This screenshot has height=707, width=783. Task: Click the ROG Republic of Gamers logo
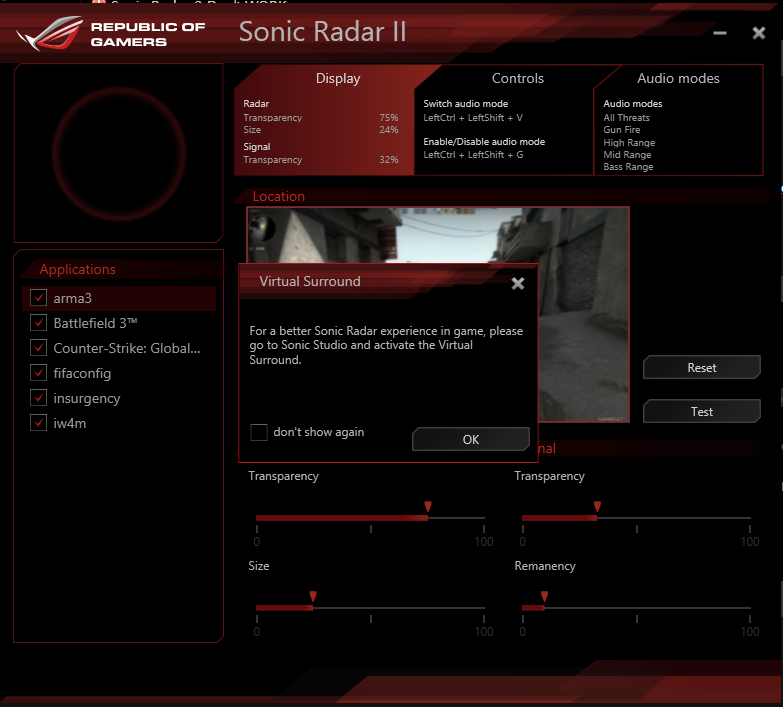click(x=111, y=33)
